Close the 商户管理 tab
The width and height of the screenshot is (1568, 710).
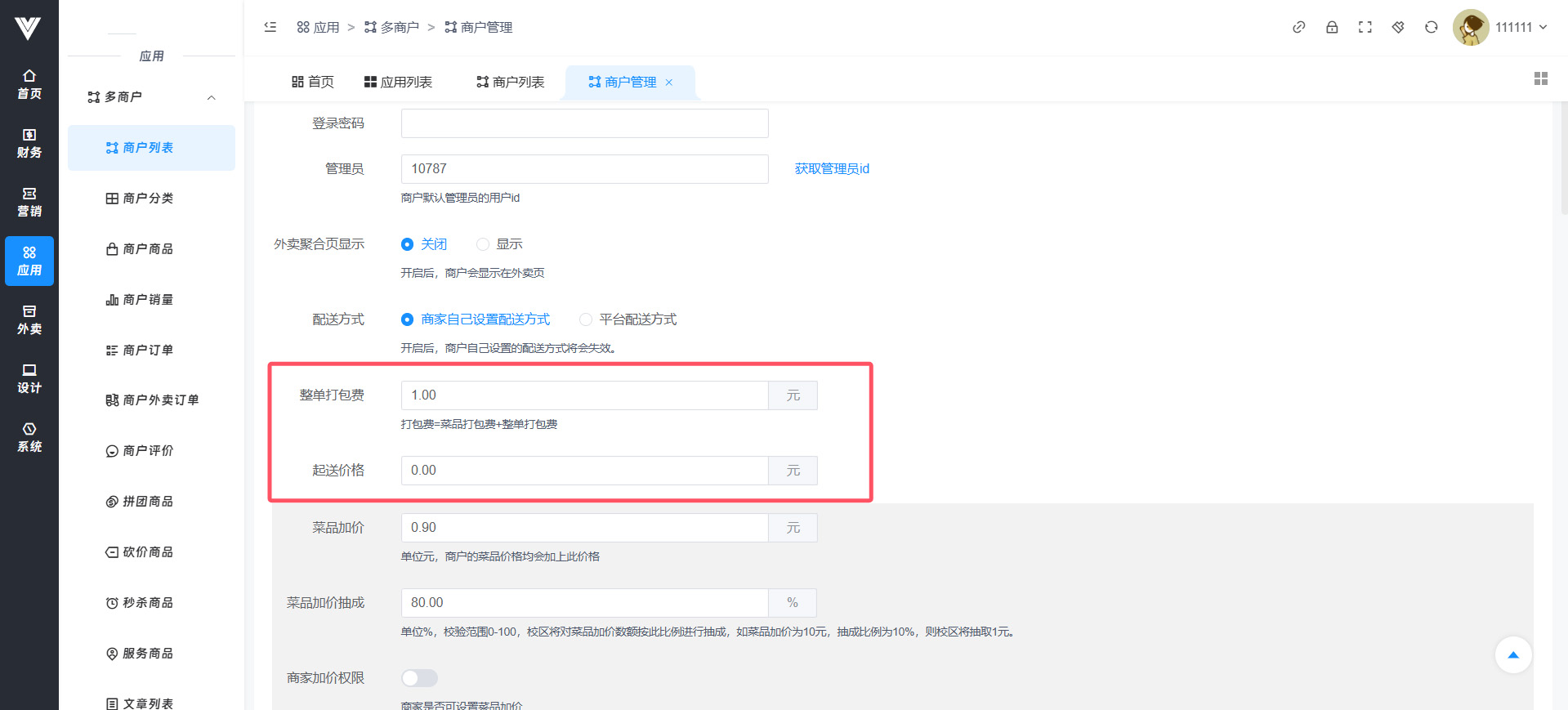coord(669,83)
